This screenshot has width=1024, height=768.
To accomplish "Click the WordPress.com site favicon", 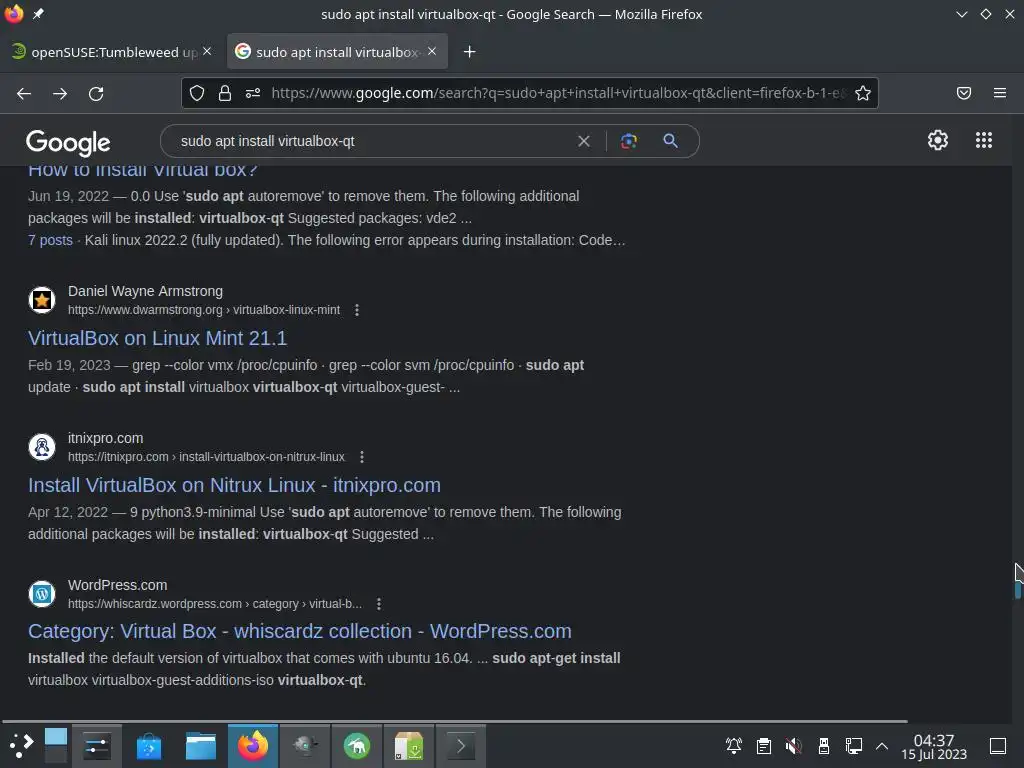I will [42, 594].
